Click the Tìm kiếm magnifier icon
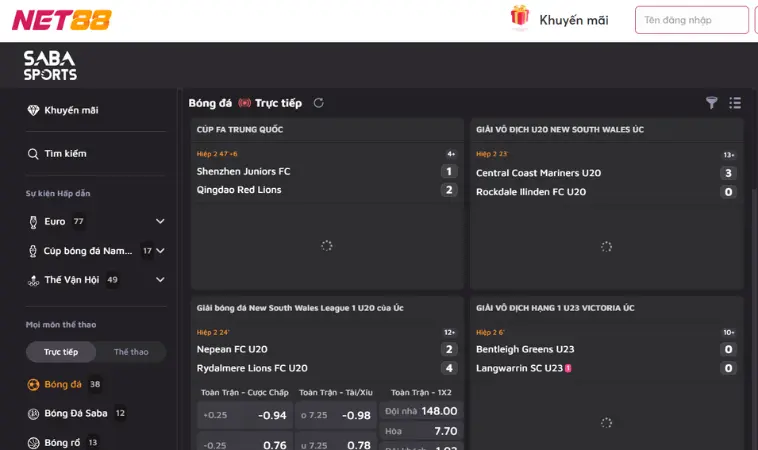This screenshot has width=758, height=450. coord(33,154)
